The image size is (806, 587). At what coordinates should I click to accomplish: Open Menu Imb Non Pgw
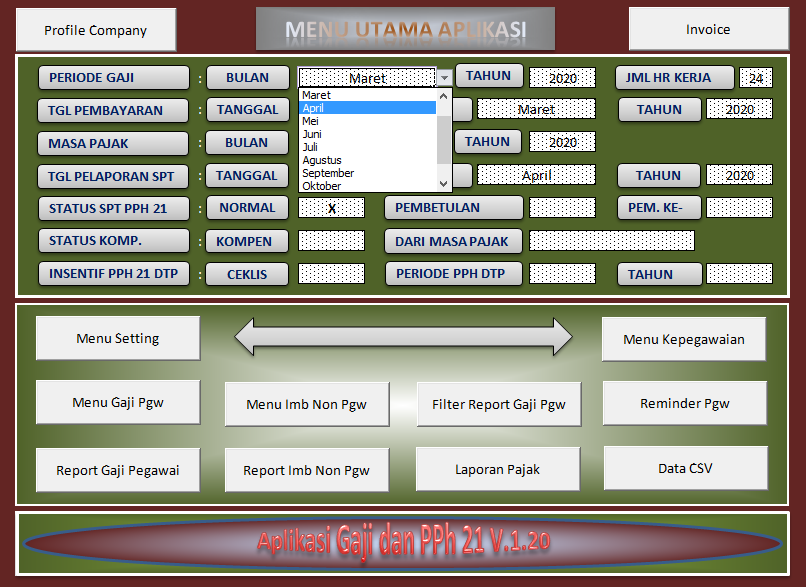click(x=307, y=405)
